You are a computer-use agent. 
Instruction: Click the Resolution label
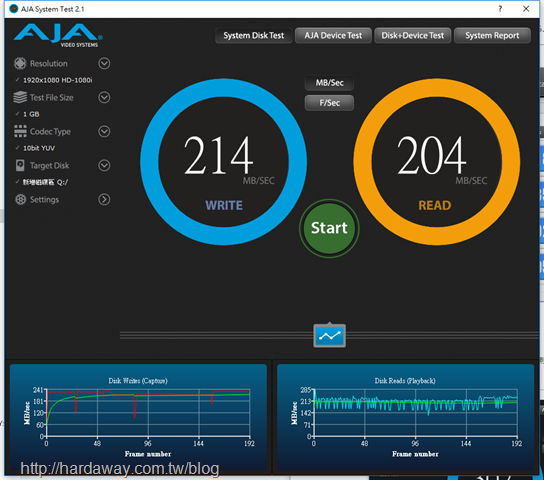coord(49,63)
